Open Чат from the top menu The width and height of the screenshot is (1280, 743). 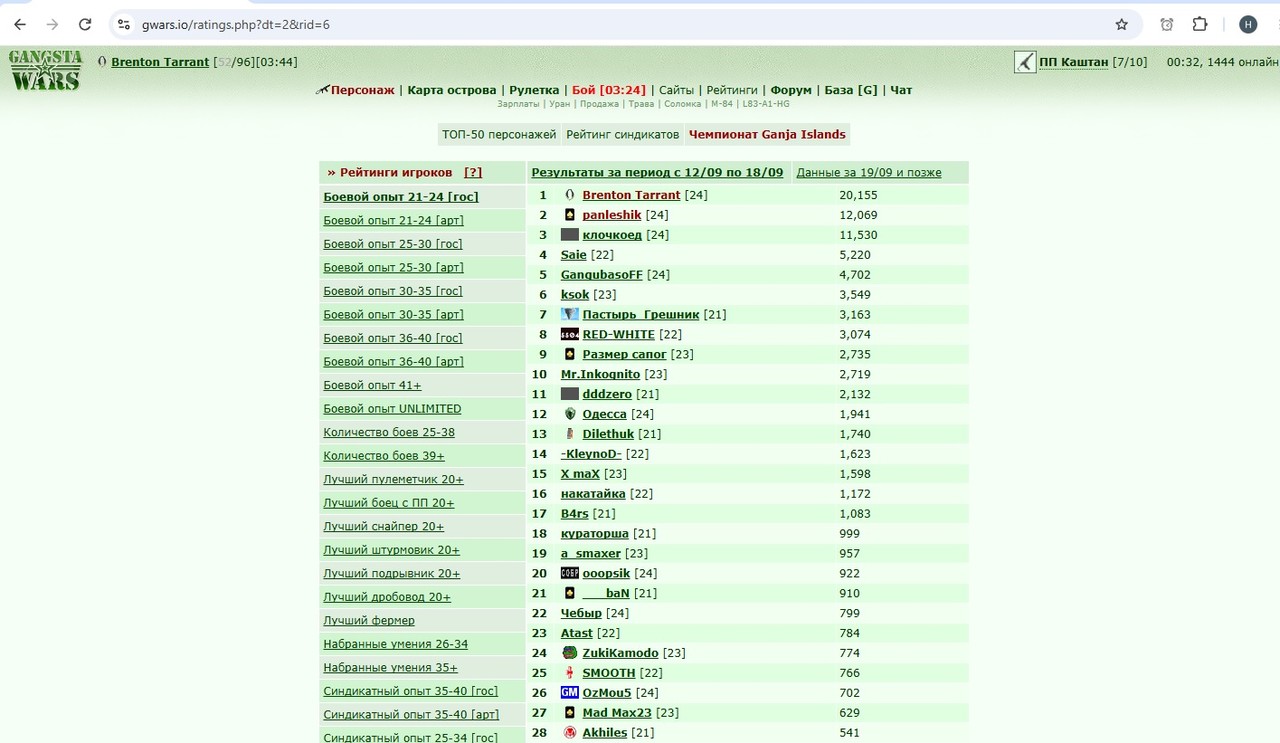pos(901,90)
